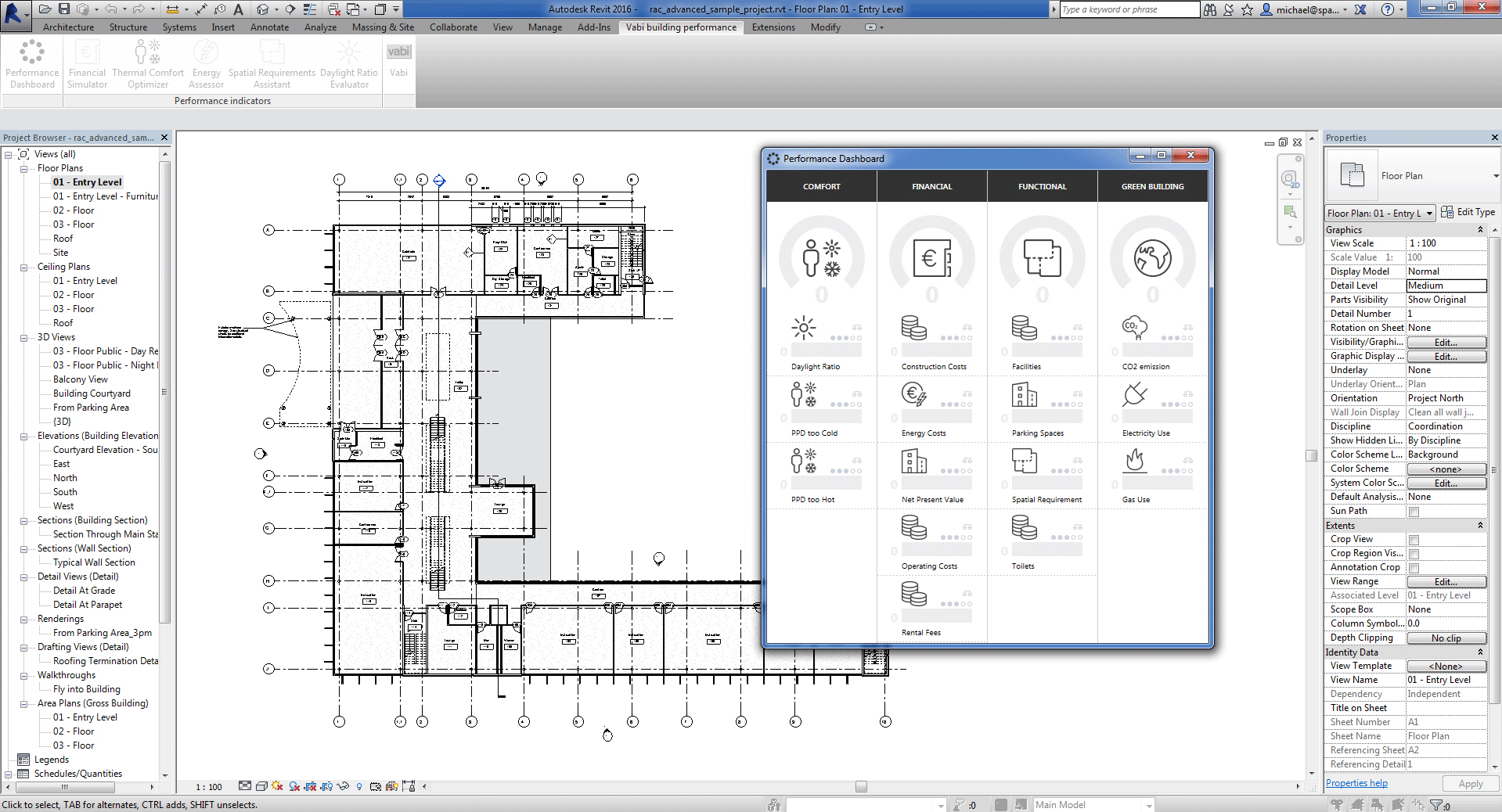Collapse the Extents properties section
Image resolution: width=1502 pixels, height=812 pixels.
pos(1480,526)
